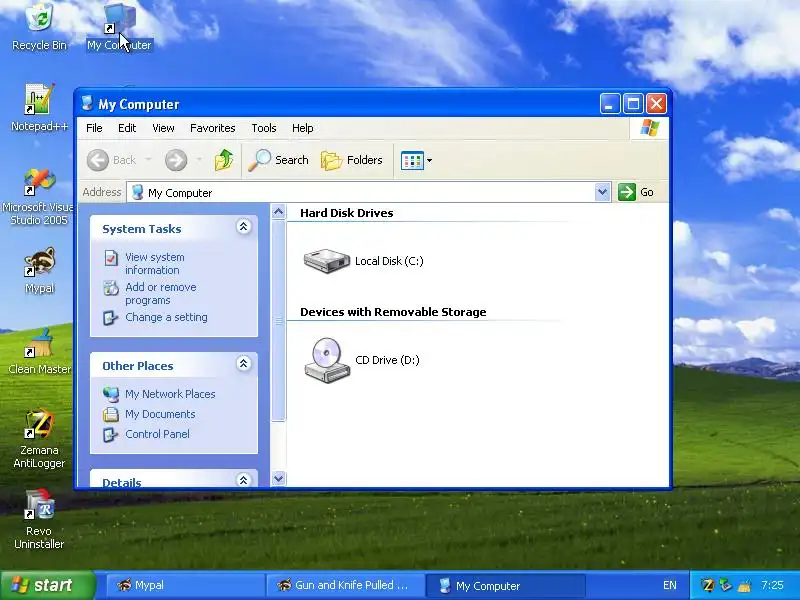Click My Computer taskbar button
The width and height of the screenshot is (800, 600).
[x=505, y=585]
